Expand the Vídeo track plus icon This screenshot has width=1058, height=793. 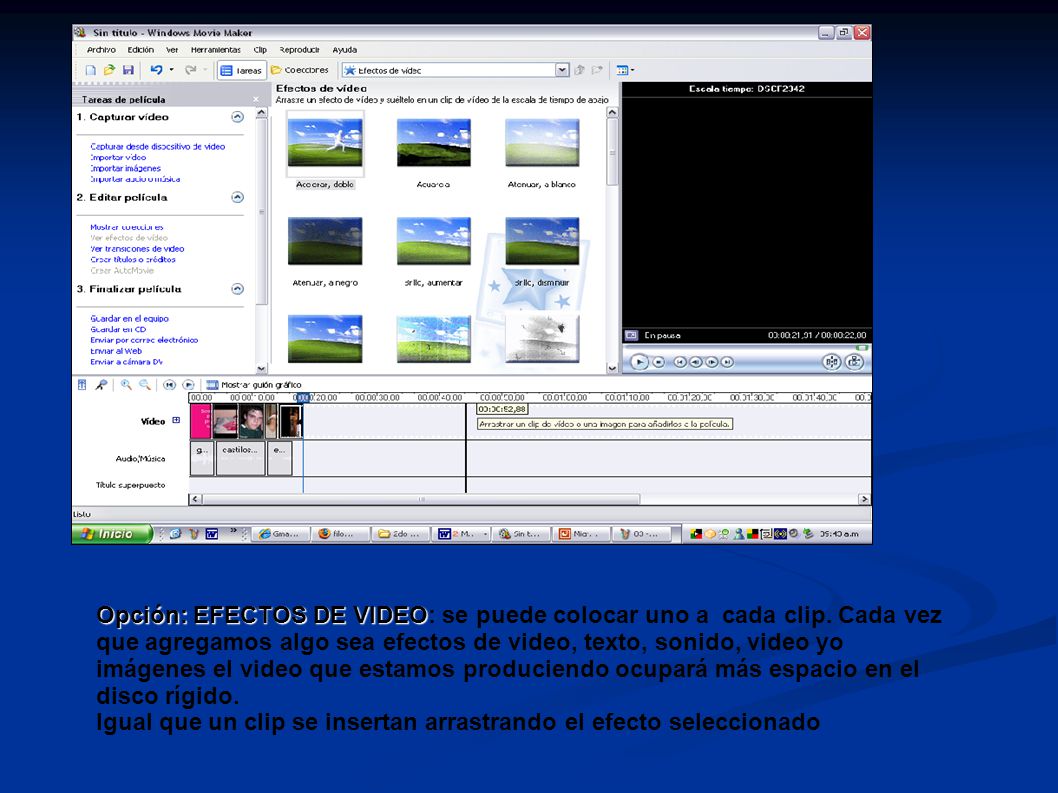tap(176, 420)
